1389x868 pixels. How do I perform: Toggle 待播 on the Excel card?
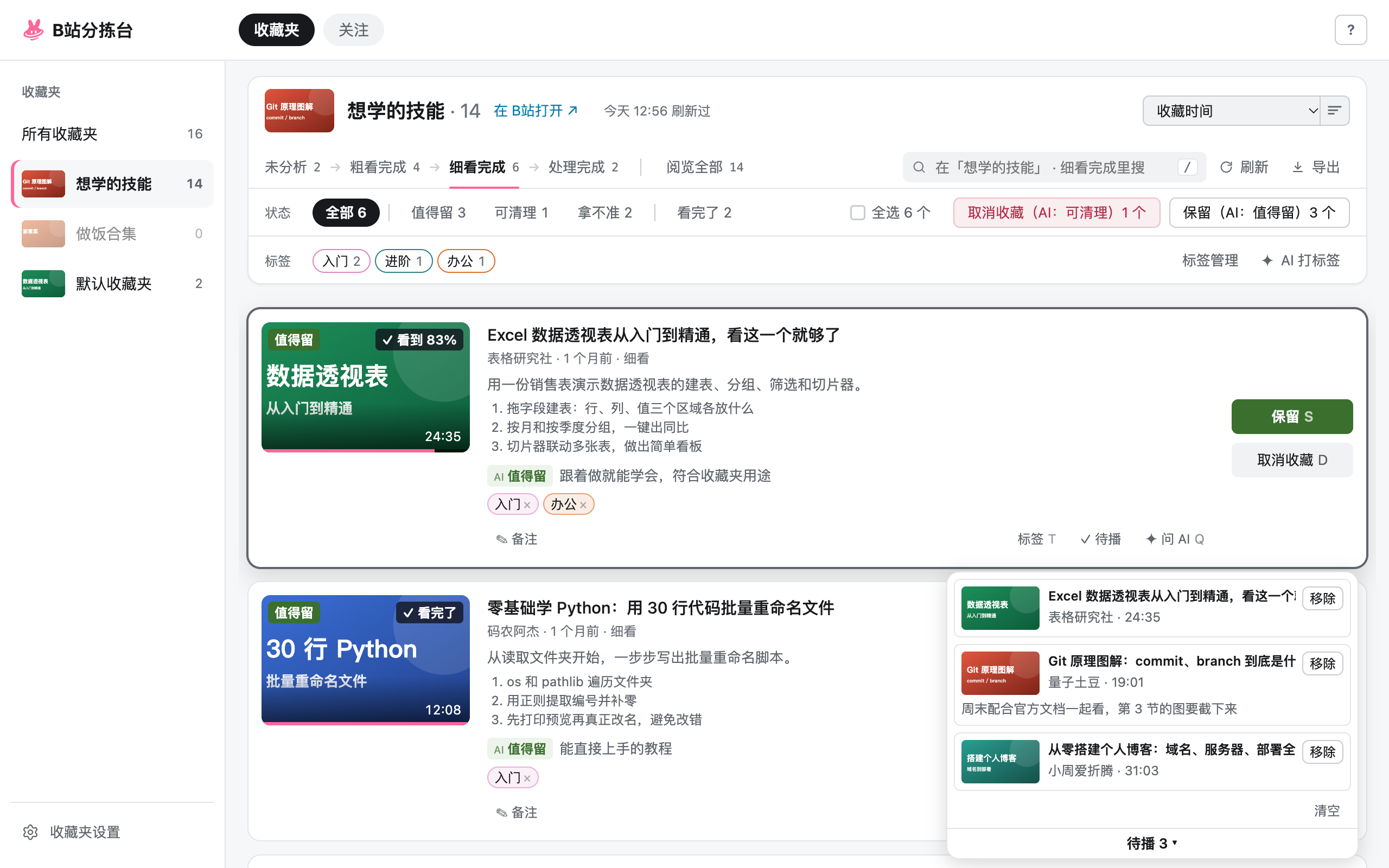click(1100, 539)
